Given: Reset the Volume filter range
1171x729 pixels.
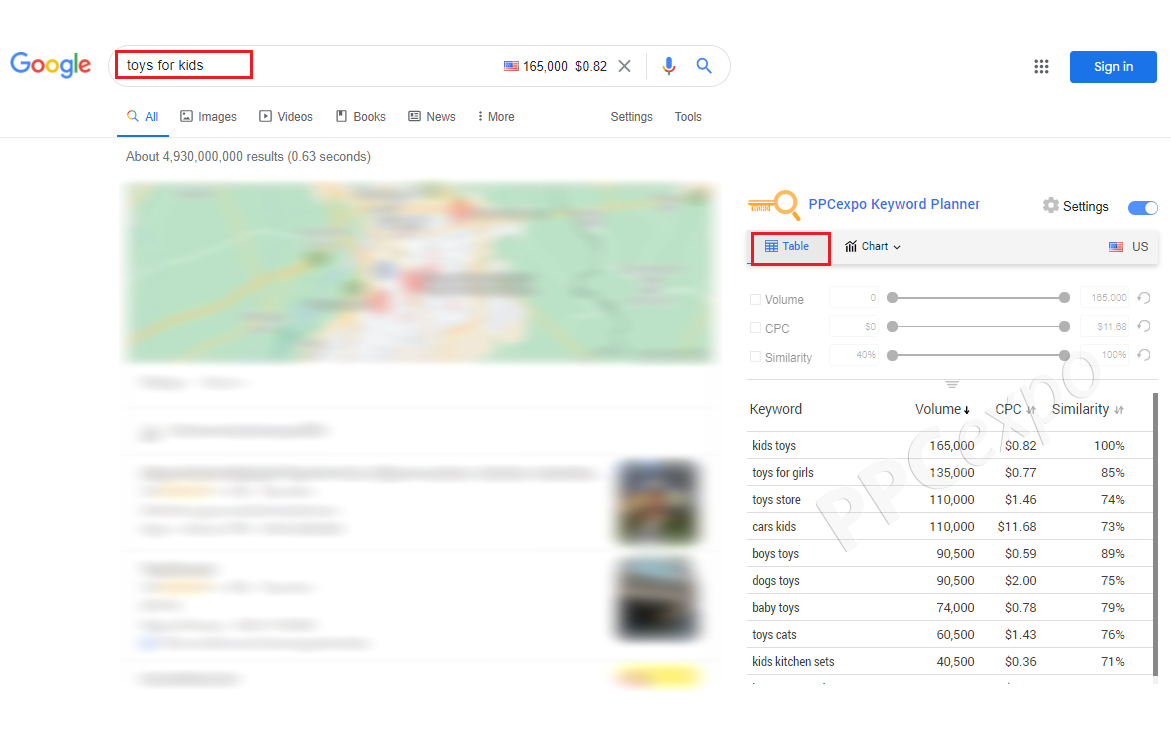Looking at the screenshot, I should coord(1143,297).
